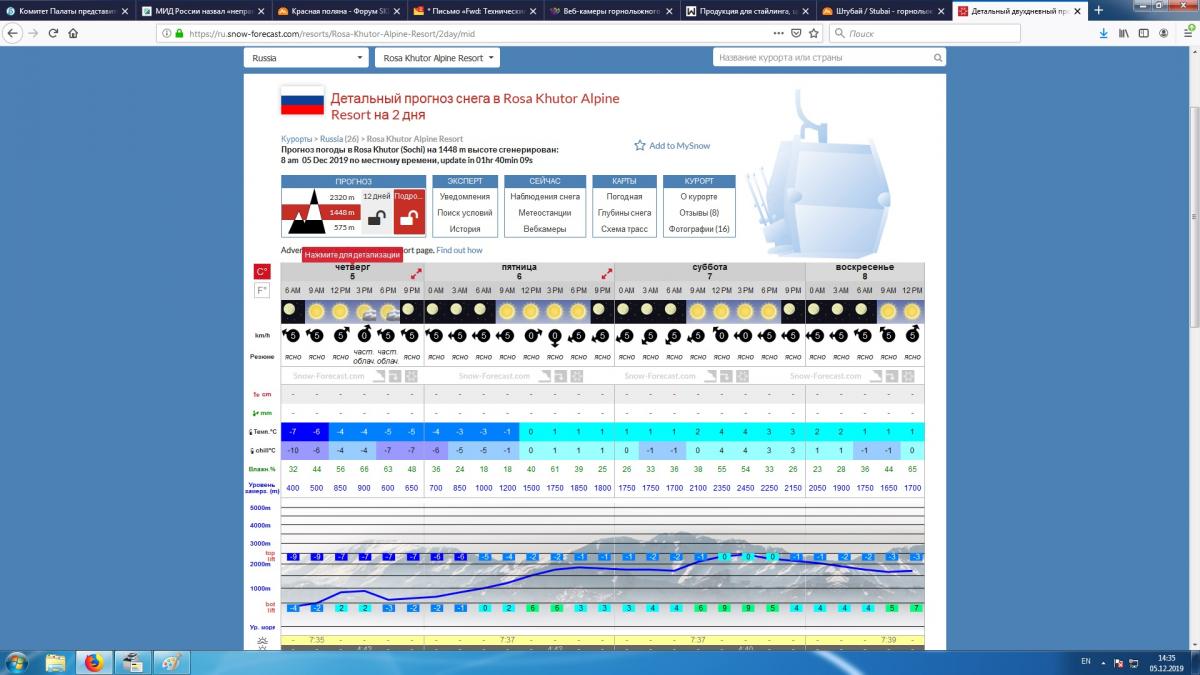Open the Russia country dropdown
Image resolution: width=1200 pixels, height=675 pixels.
click(x=306, y=58)
